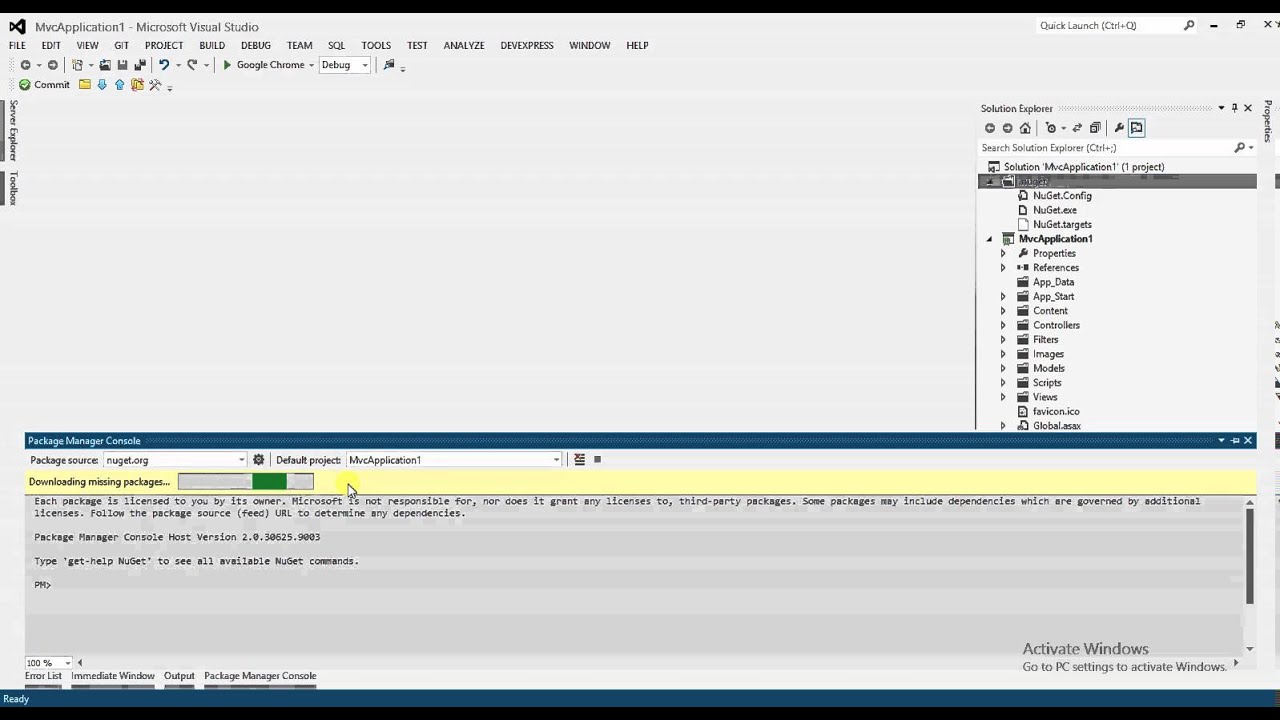Toggle Preview Selected Items in Solution Explorer

[x=1136, y=128]
